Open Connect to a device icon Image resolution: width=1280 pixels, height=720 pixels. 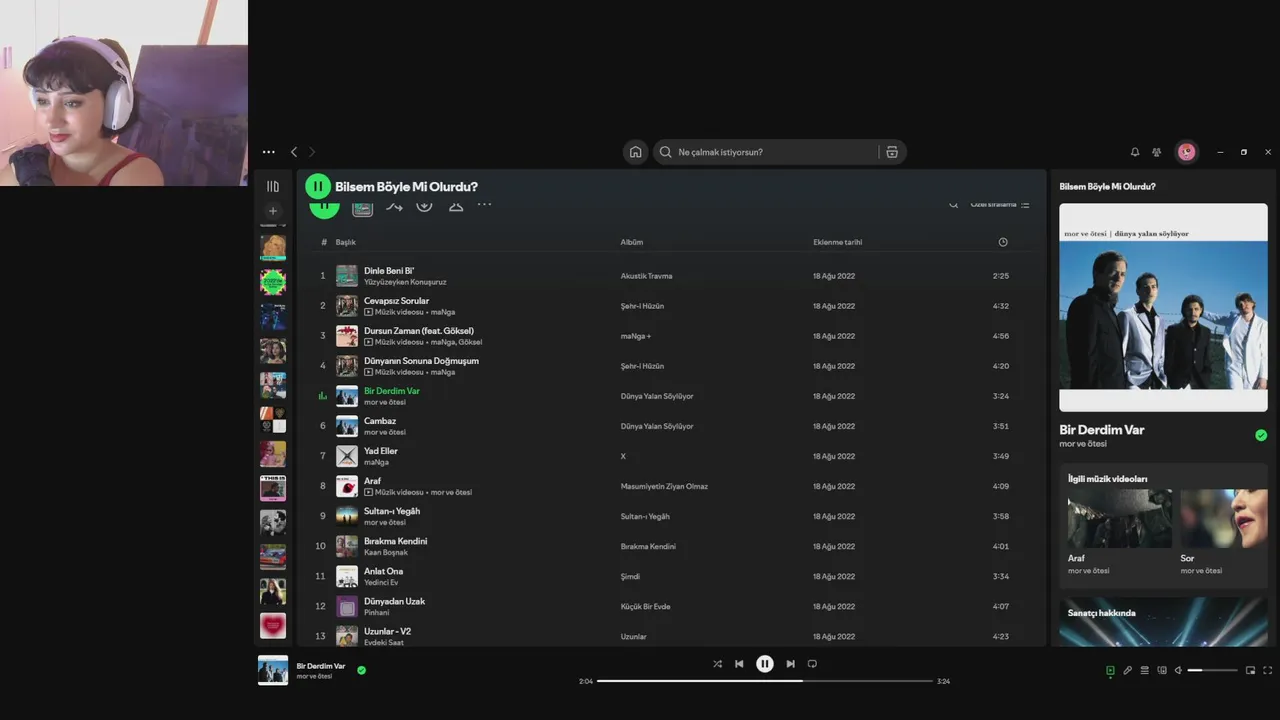[1161, 670]
